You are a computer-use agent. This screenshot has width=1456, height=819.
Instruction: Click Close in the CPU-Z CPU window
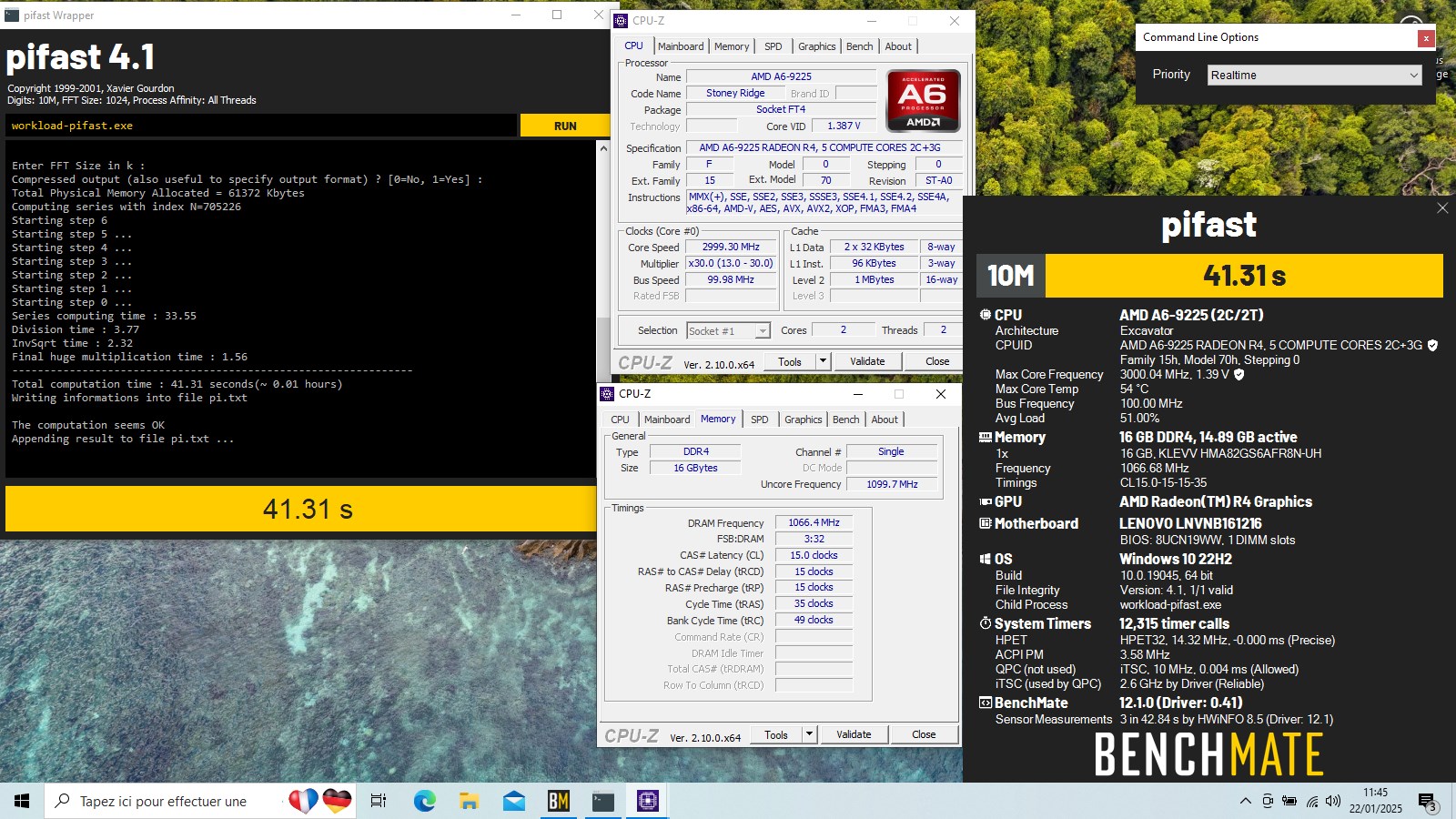pyautogui.click(x=937, y=361)
